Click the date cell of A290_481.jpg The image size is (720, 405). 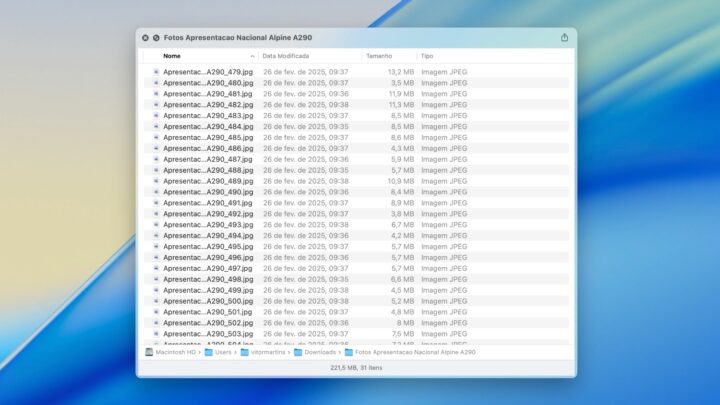[x=306, y=94]
